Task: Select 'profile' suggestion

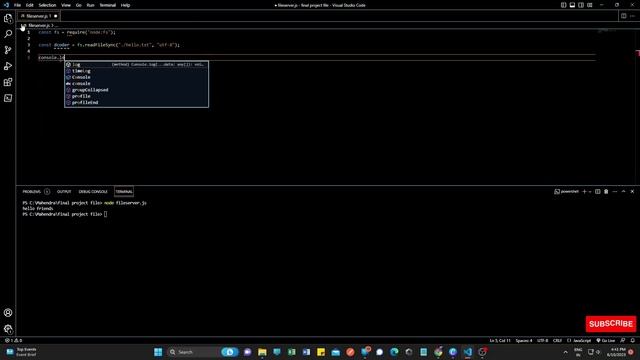Action: pos(136,96)
